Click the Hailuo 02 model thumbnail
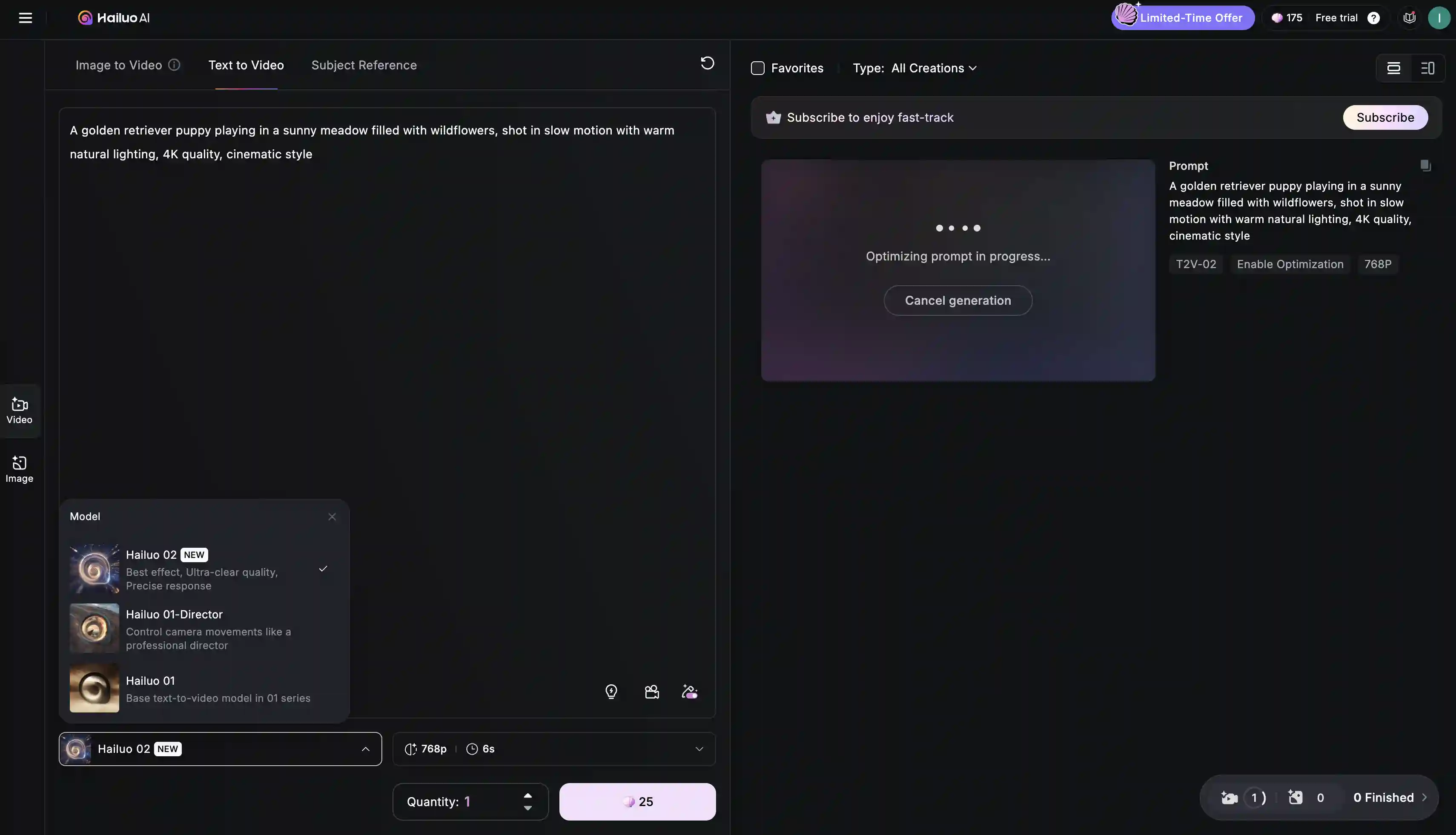Viewport: 1456px width, 835px height. point(94,569)
